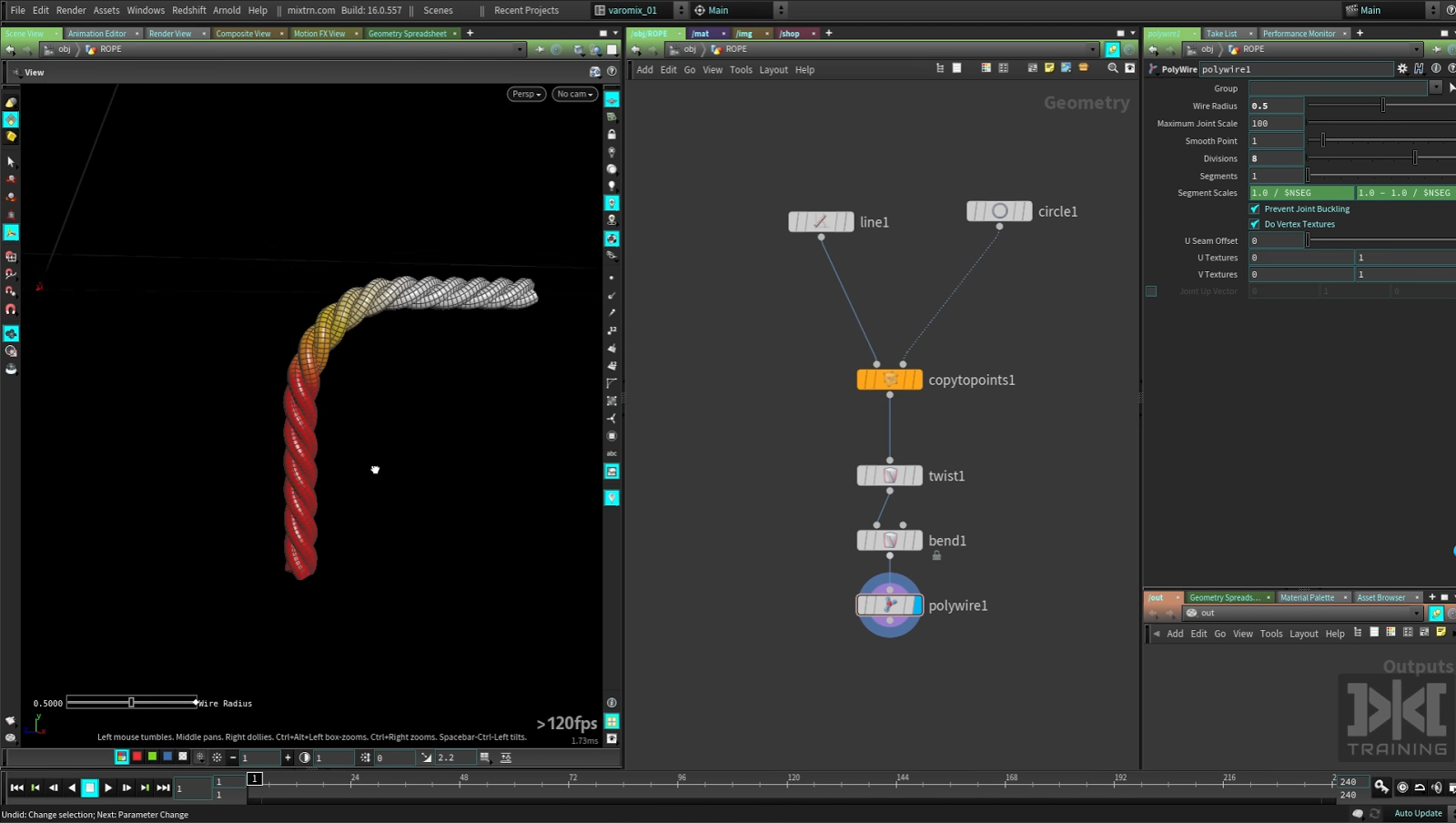This screenshot has height=823, width=1456.
Task: Click the Wire Radius slider below the viewport
Action: [x=132, y=703]
